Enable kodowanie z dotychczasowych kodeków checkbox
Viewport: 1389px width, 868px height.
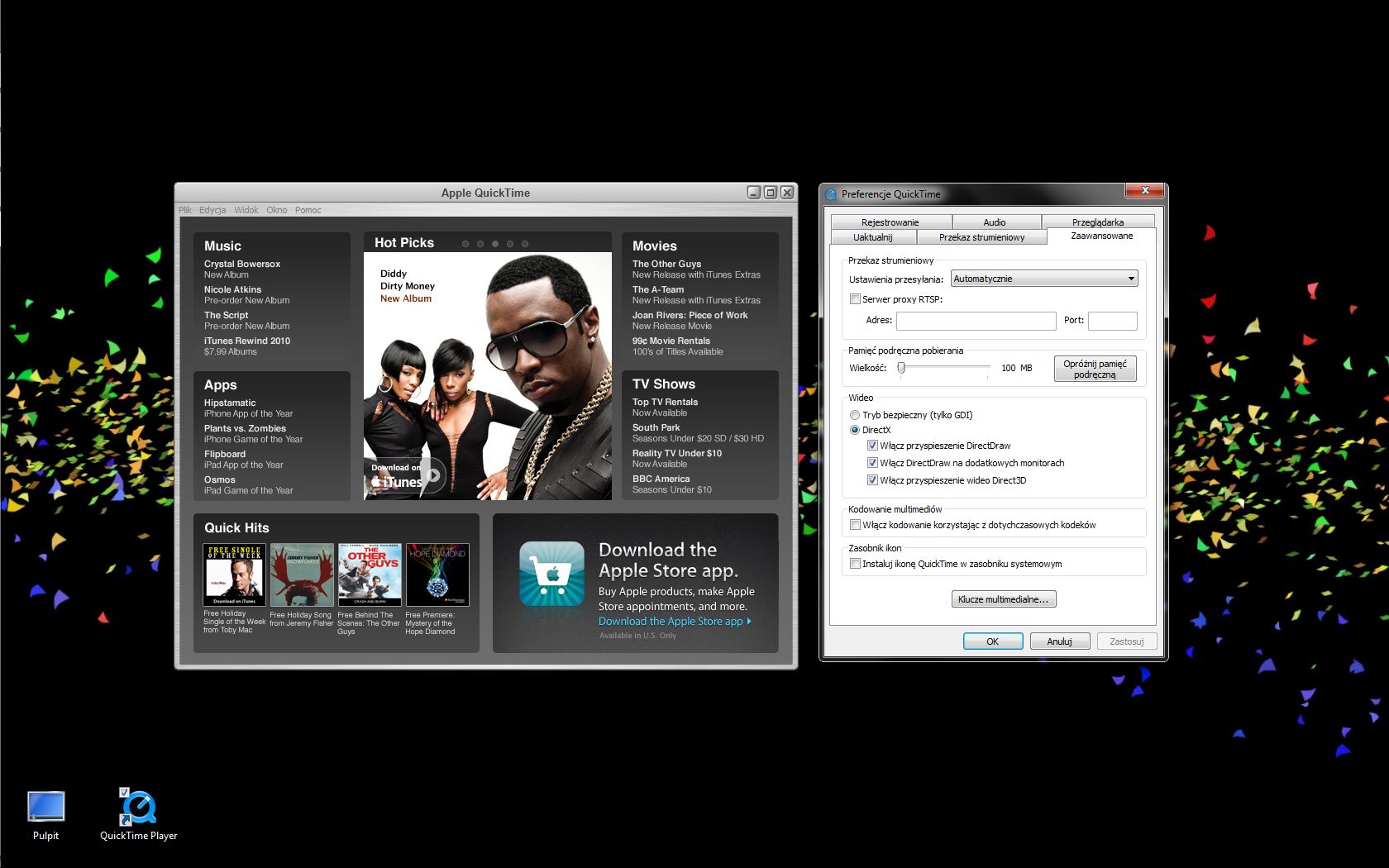856,525
